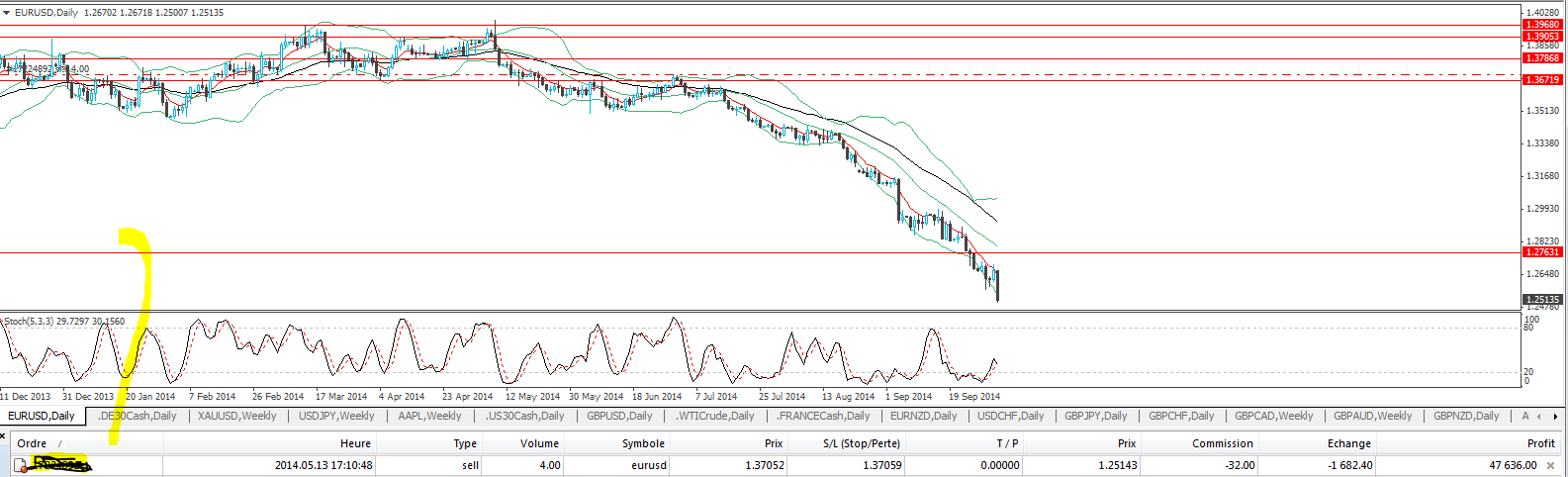
Task: Switch to the GBPUSD,Daily tab
Action: [x=619, y=417]
